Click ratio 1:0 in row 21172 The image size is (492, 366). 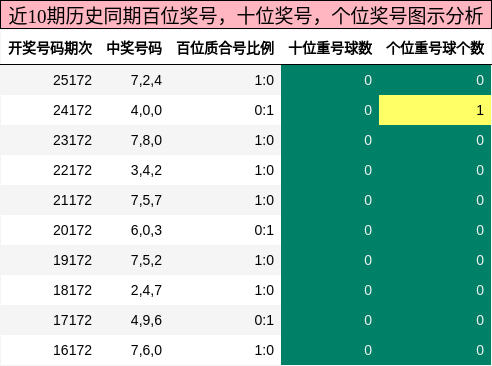[x=264, y=200]
